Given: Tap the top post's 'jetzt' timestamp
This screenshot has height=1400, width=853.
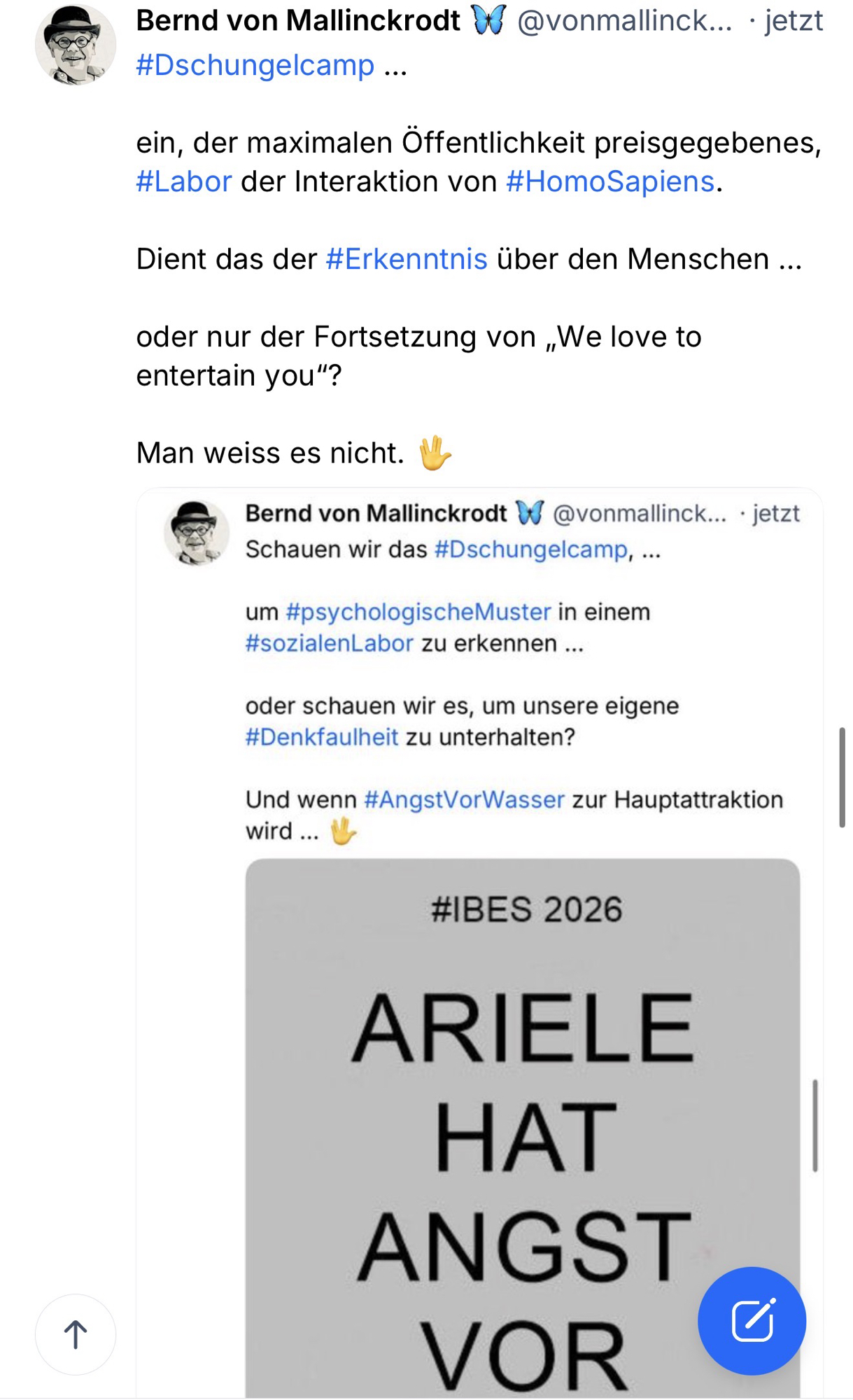Looking at the screenshot, I should pyautogui.click(x=794, y=21).
